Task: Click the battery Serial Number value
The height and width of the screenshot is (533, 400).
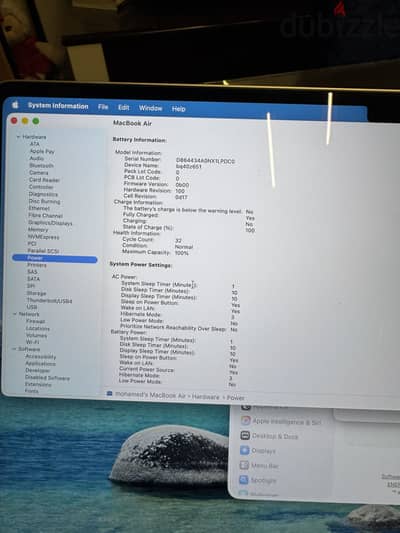Action: [x=205, y=160]
